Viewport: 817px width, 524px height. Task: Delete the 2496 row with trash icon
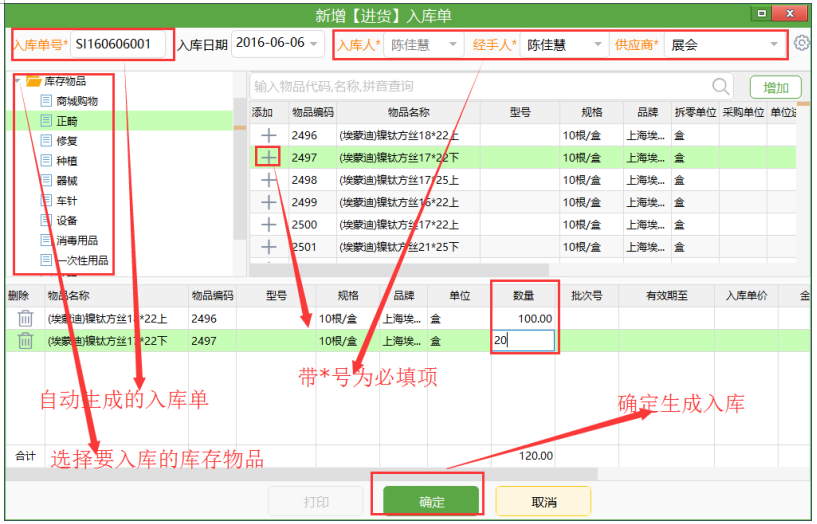[x=25, y=318]
